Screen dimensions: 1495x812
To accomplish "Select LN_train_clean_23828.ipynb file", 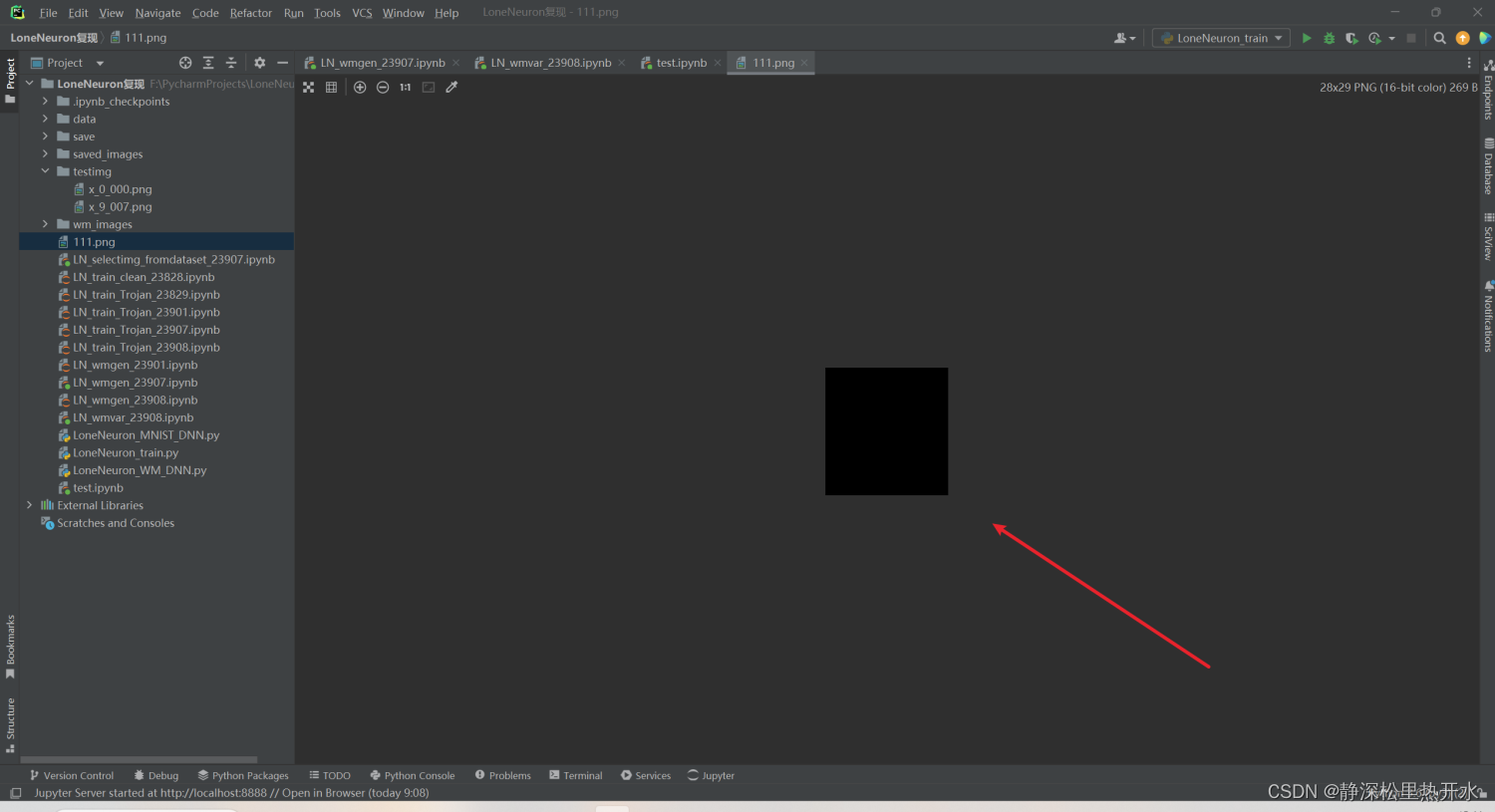I will pos(144,277).
